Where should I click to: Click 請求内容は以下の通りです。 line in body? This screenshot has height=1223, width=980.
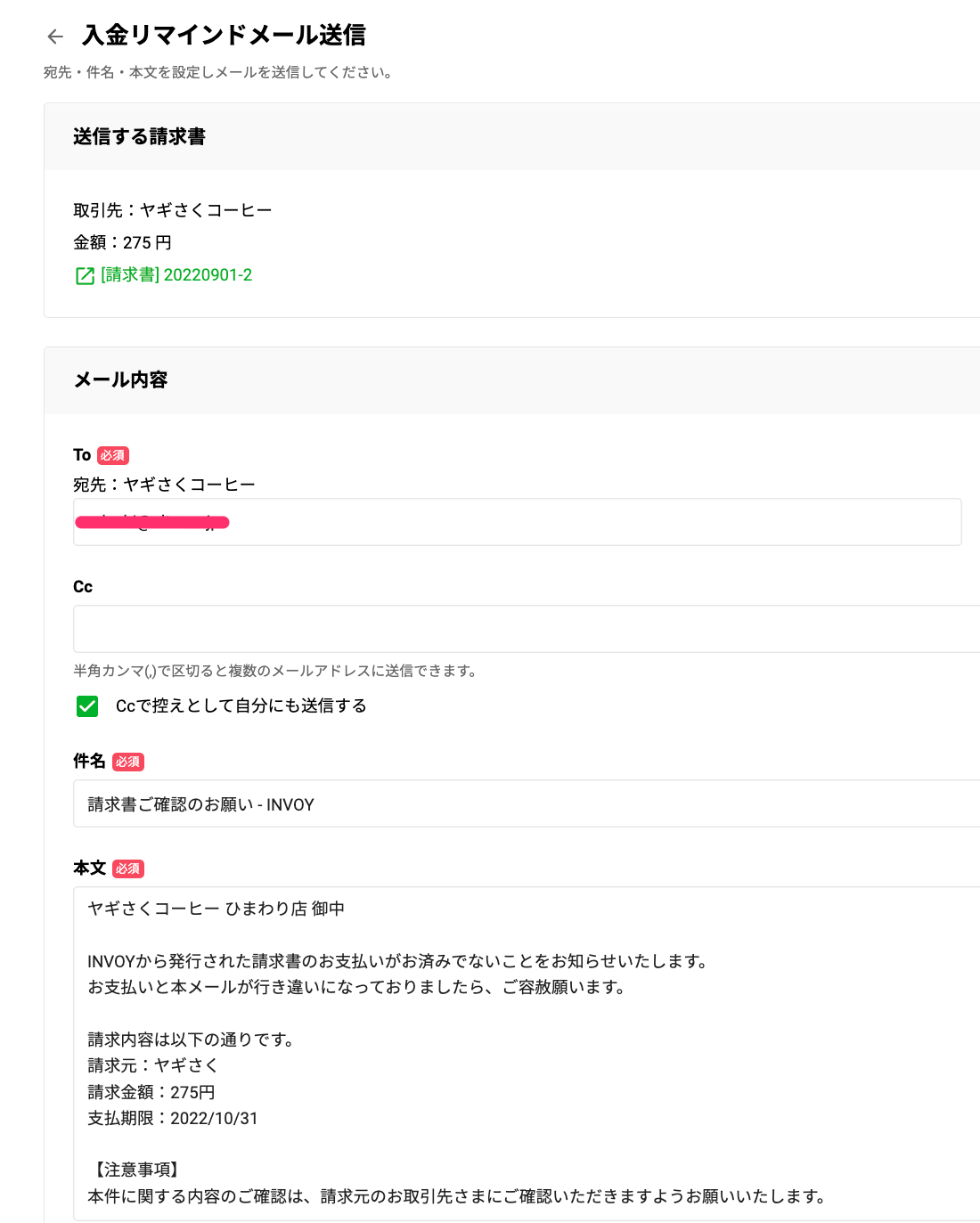[192, 1040]
